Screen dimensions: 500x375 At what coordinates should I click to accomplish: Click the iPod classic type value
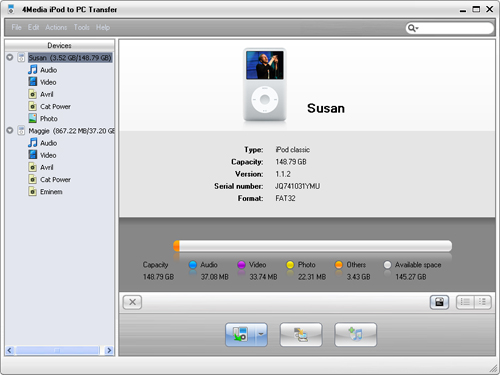pos(293,150)
